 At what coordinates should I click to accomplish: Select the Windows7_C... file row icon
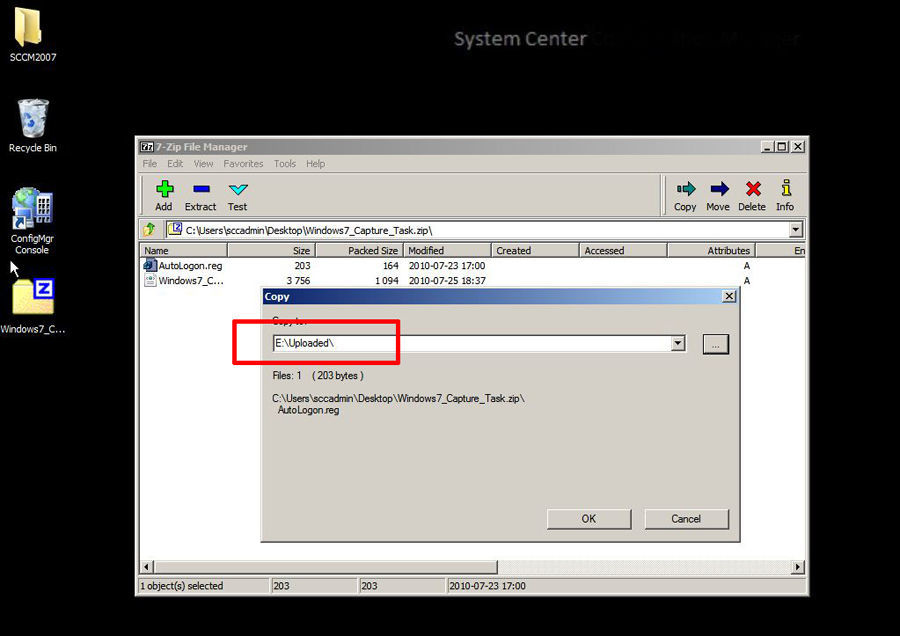pos(150,280)
